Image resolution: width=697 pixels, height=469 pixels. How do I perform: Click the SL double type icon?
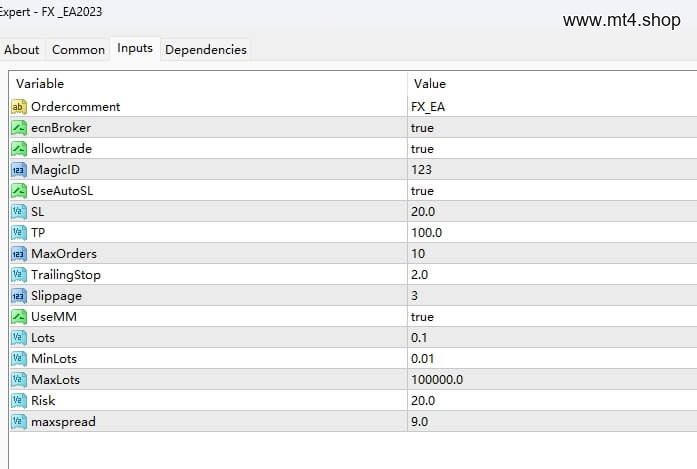(19, 212)
